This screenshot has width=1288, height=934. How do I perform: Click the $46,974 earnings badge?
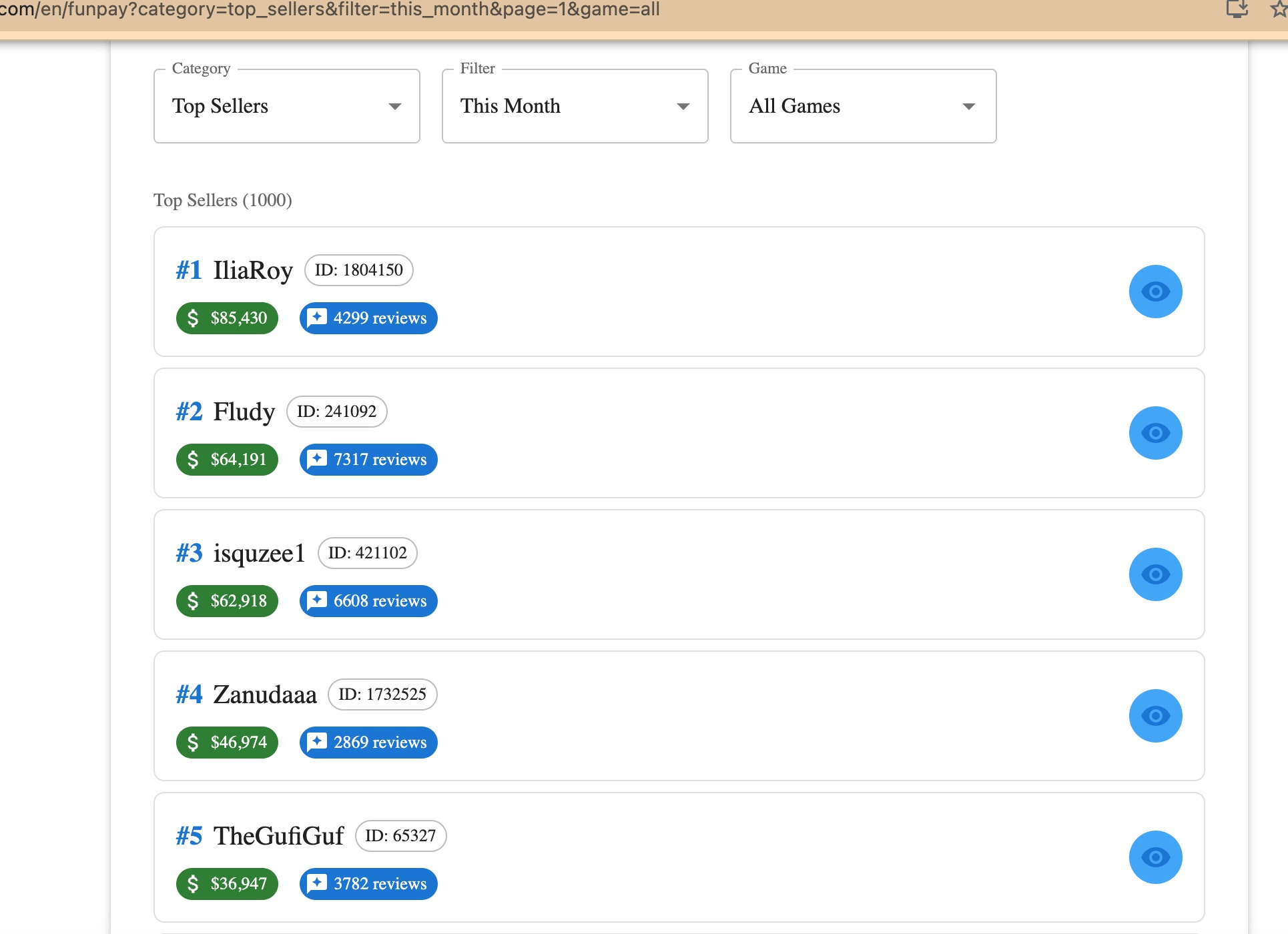pyautogui.click(x=227, y=743)
